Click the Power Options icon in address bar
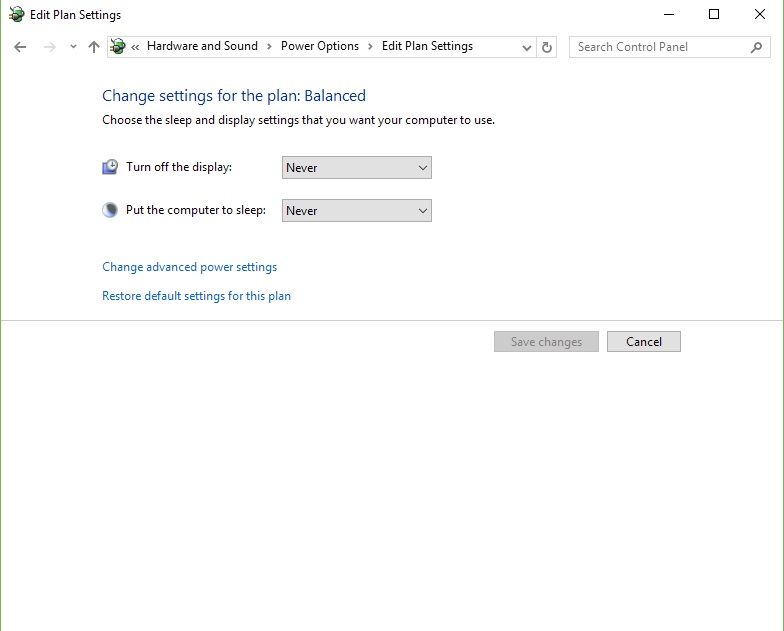The width and height of the screenshot is (784, 631). pyautogui.click(x=118, y=46)
